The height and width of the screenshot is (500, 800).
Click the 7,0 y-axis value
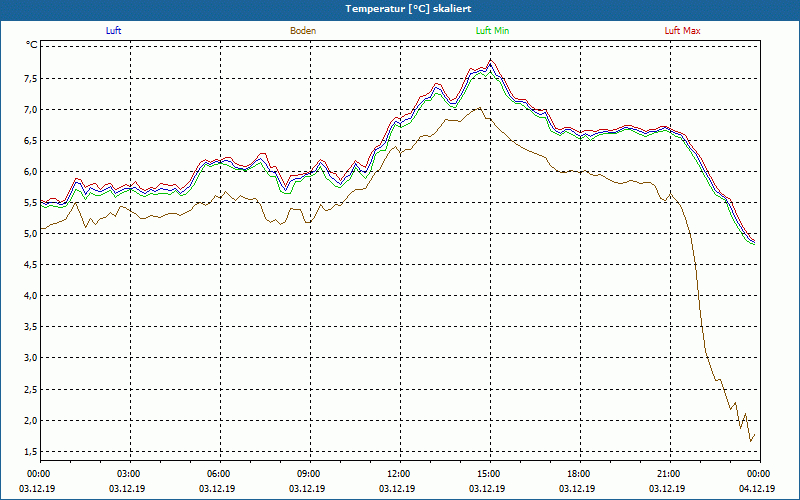pyautogui.click(x=32, y=110)
